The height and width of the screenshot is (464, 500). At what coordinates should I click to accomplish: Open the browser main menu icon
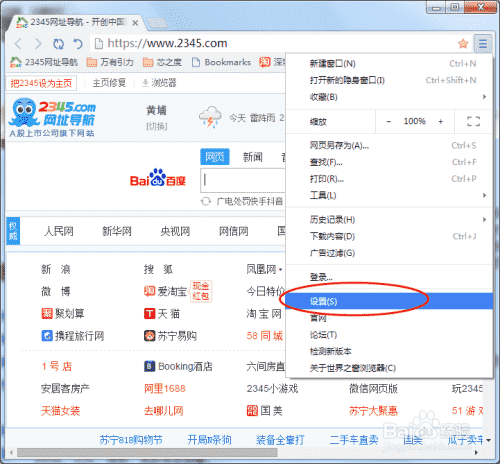point(483,43)
